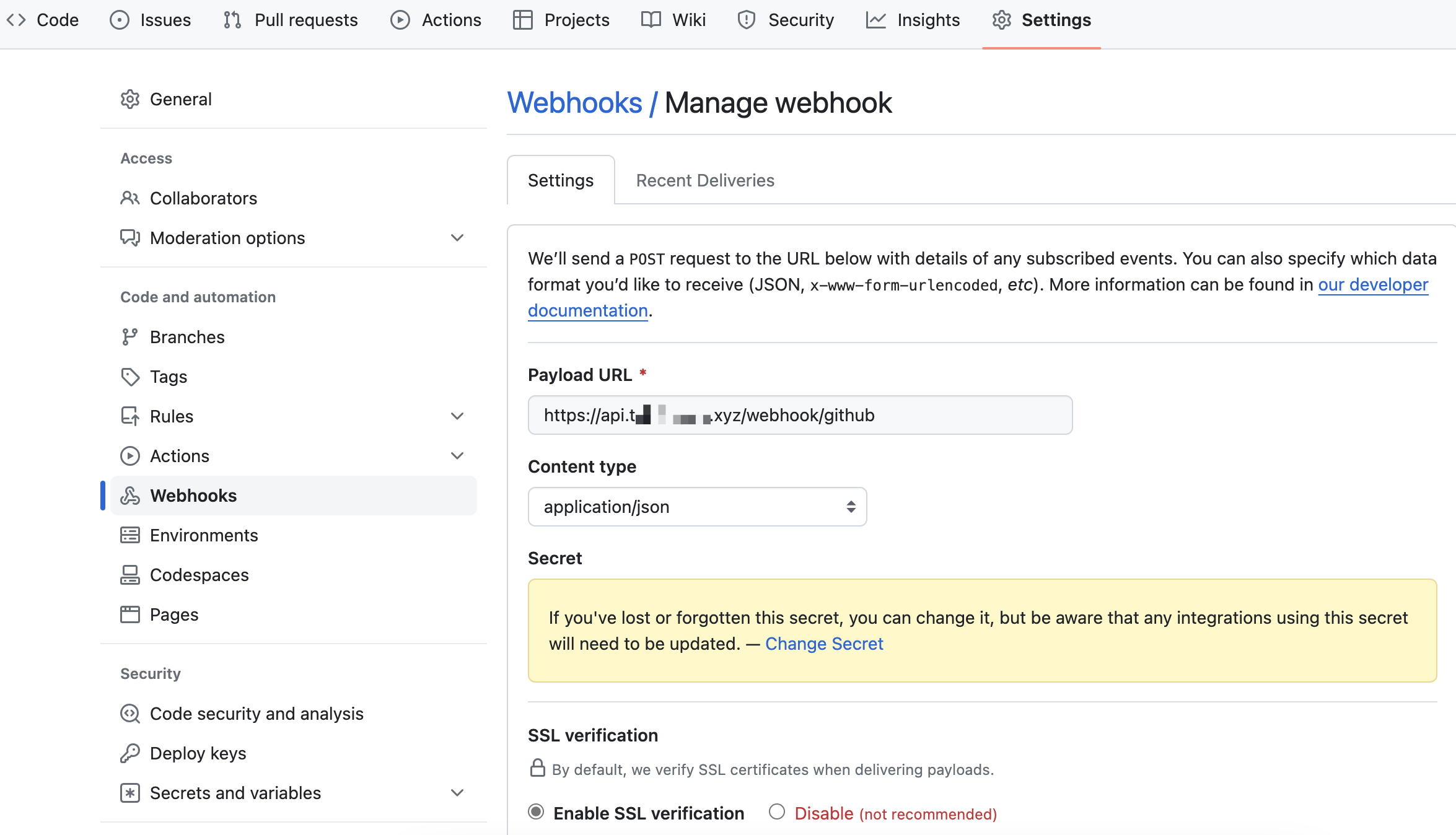Open the Issues tab
Viewport: 1456px width, 835px height.
(151, 20)
